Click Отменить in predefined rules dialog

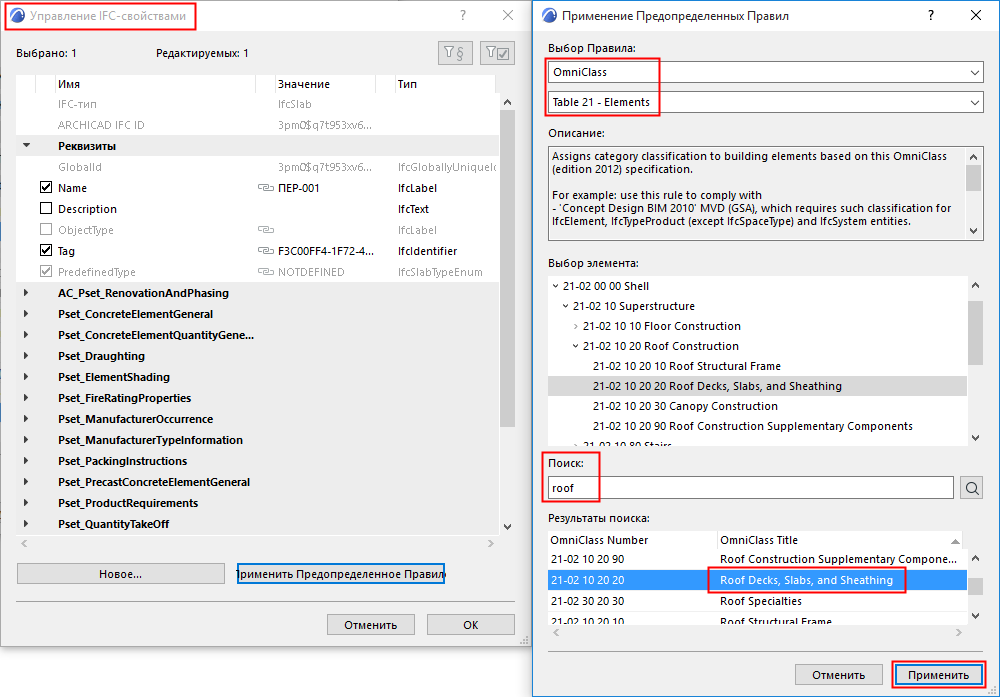pos(839,675)
